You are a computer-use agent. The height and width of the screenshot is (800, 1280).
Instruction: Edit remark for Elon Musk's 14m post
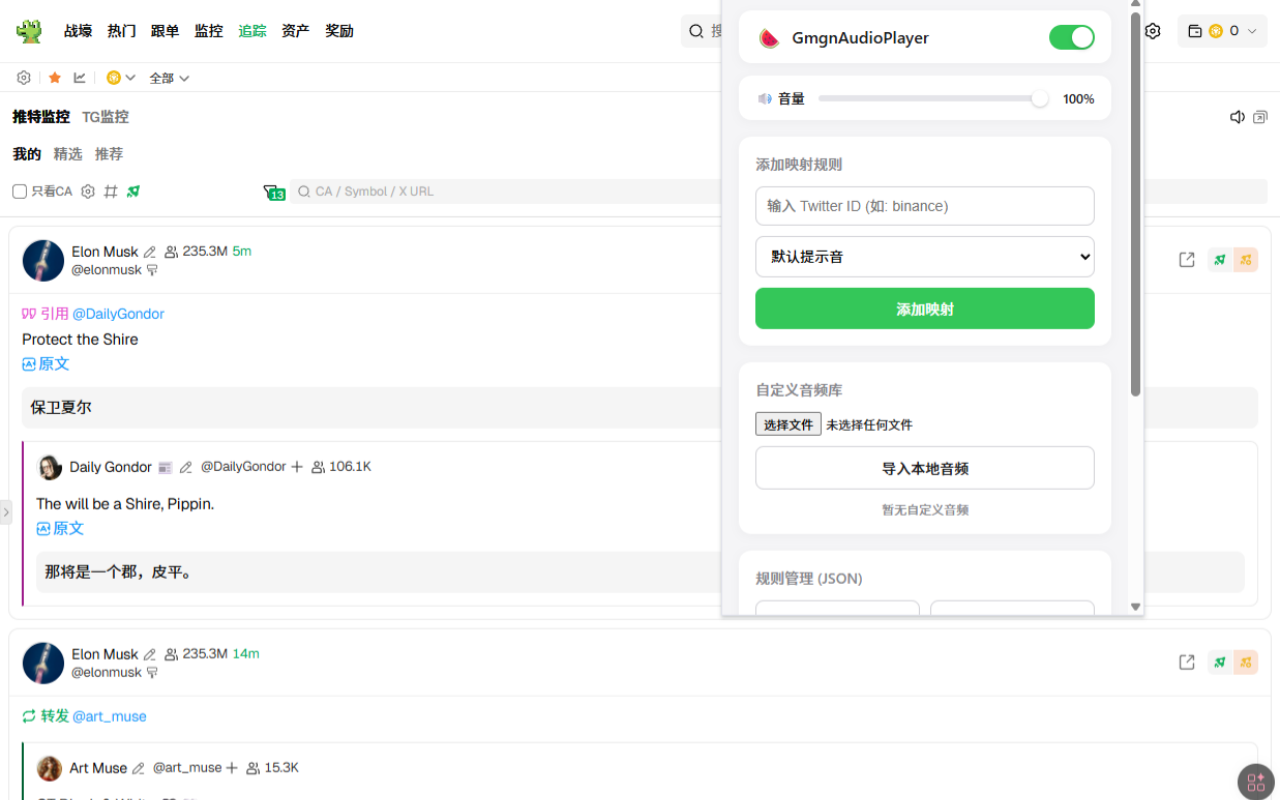point(150,654)
